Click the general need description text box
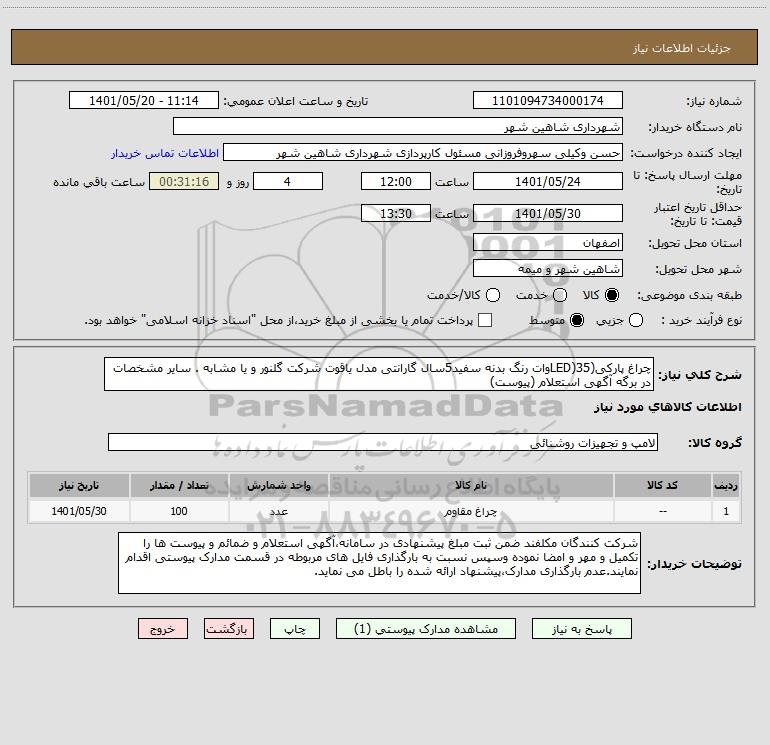 click(x=379, y=374)
